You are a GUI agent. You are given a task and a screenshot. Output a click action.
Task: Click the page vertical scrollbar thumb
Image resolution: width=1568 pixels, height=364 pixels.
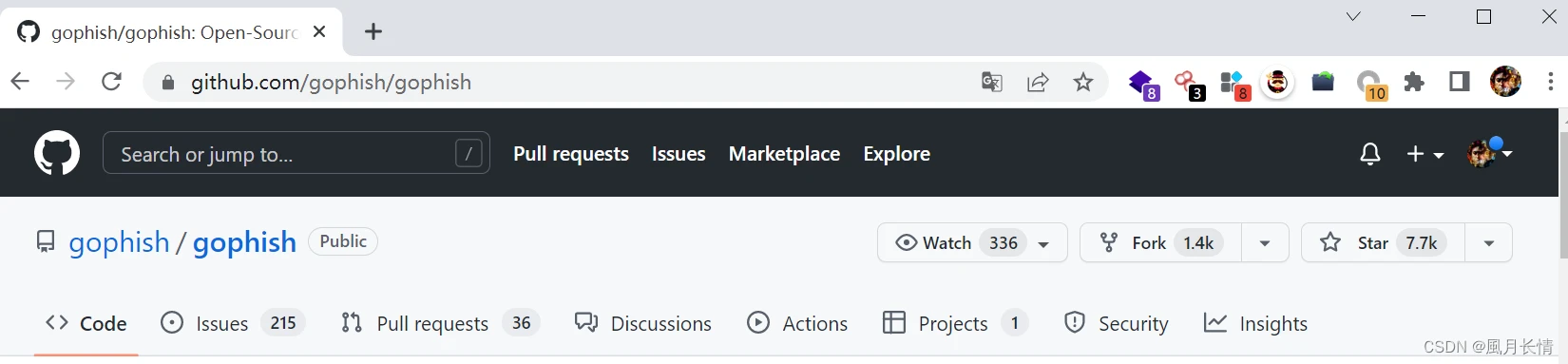(1563, 195)
